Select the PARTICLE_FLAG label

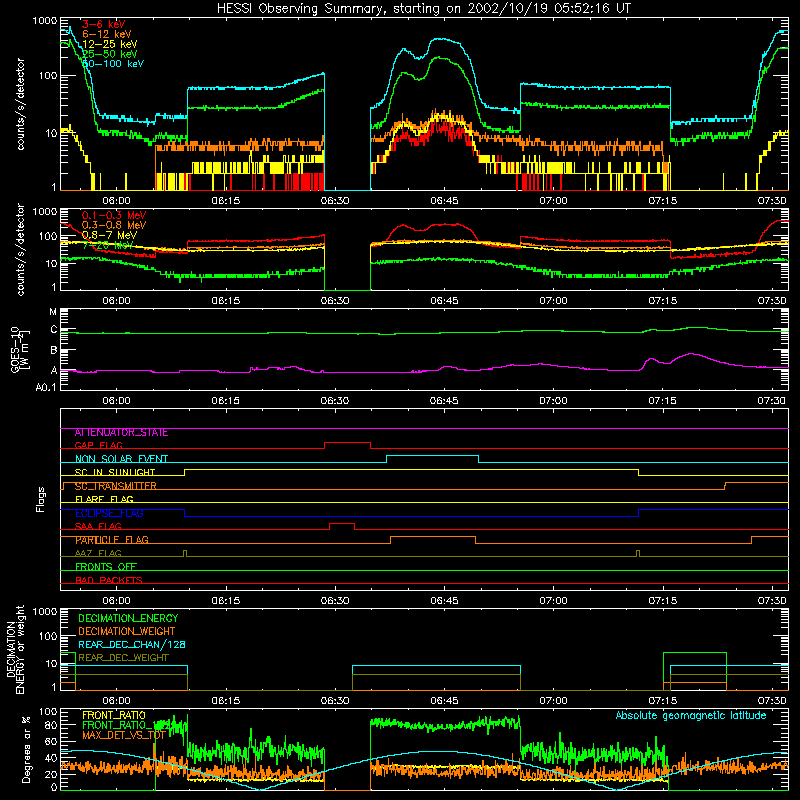(112, 540)
